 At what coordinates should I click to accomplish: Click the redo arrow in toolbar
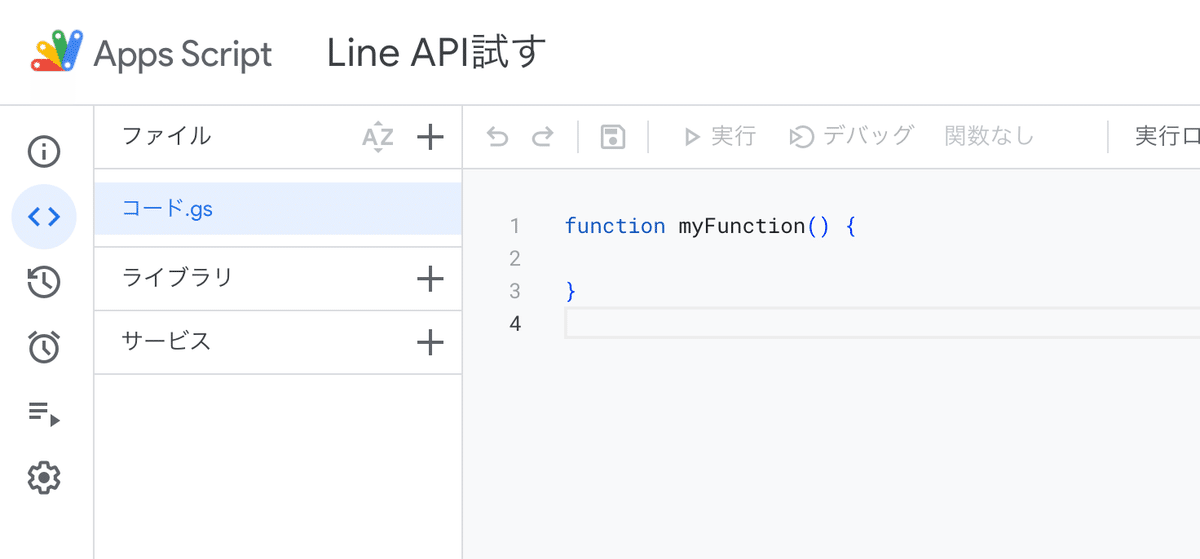pyautogui.click(x=542, y=137)
